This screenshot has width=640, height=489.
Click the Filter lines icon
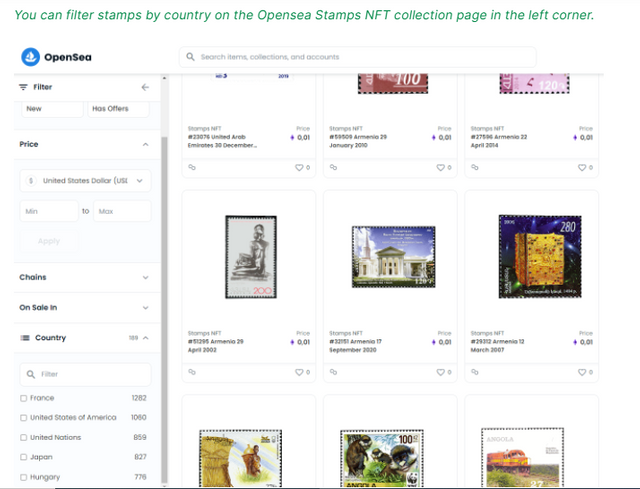pyautogui.click(x=23, y=87)
